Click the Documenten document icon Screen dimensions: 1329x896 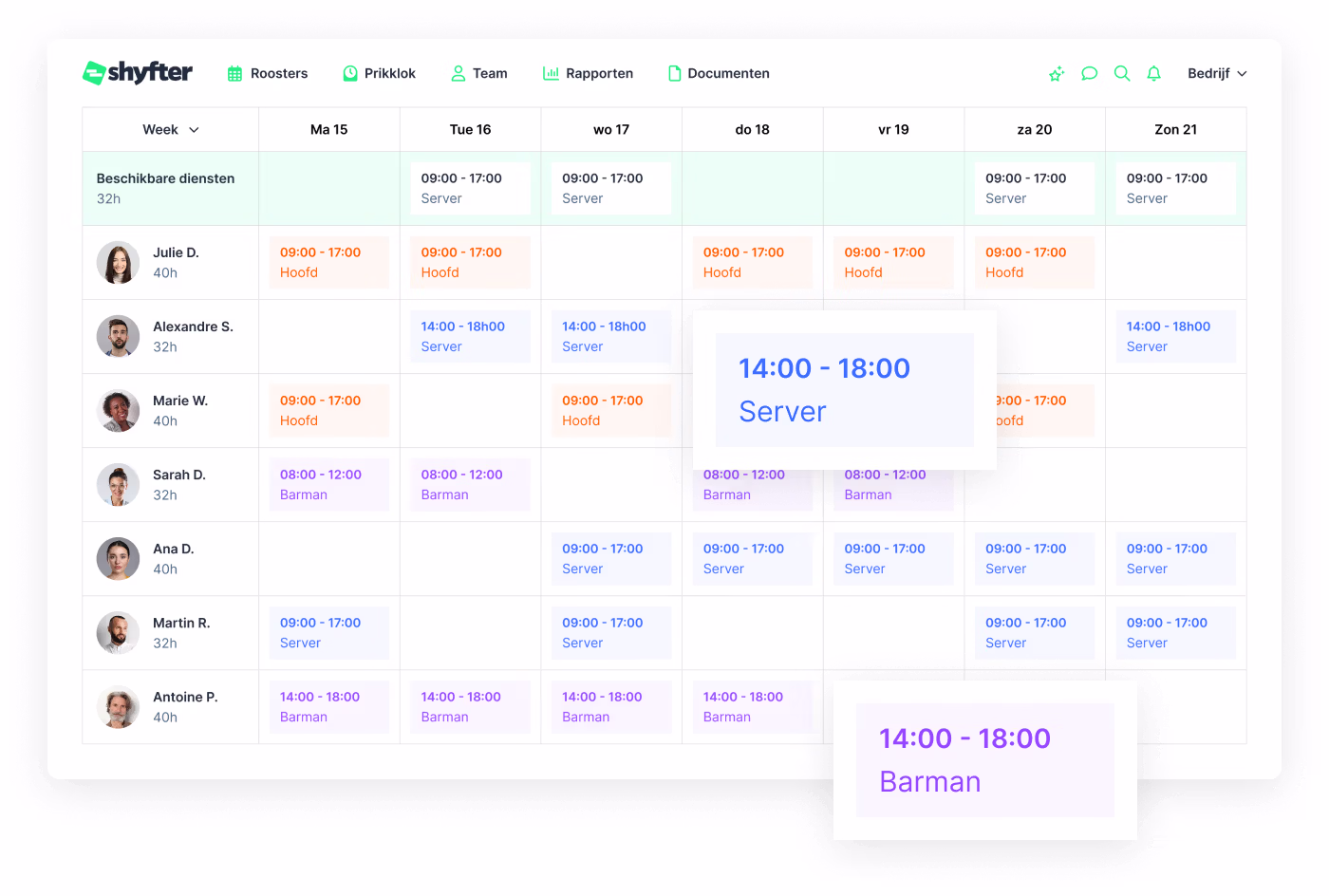676,73
